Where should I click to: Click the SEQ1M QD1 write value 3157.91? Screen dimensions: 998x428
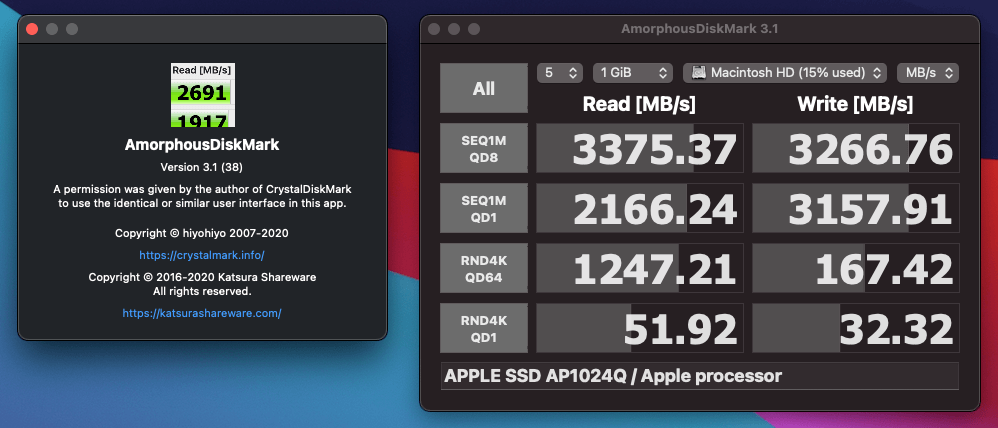[x=855, y=208]
